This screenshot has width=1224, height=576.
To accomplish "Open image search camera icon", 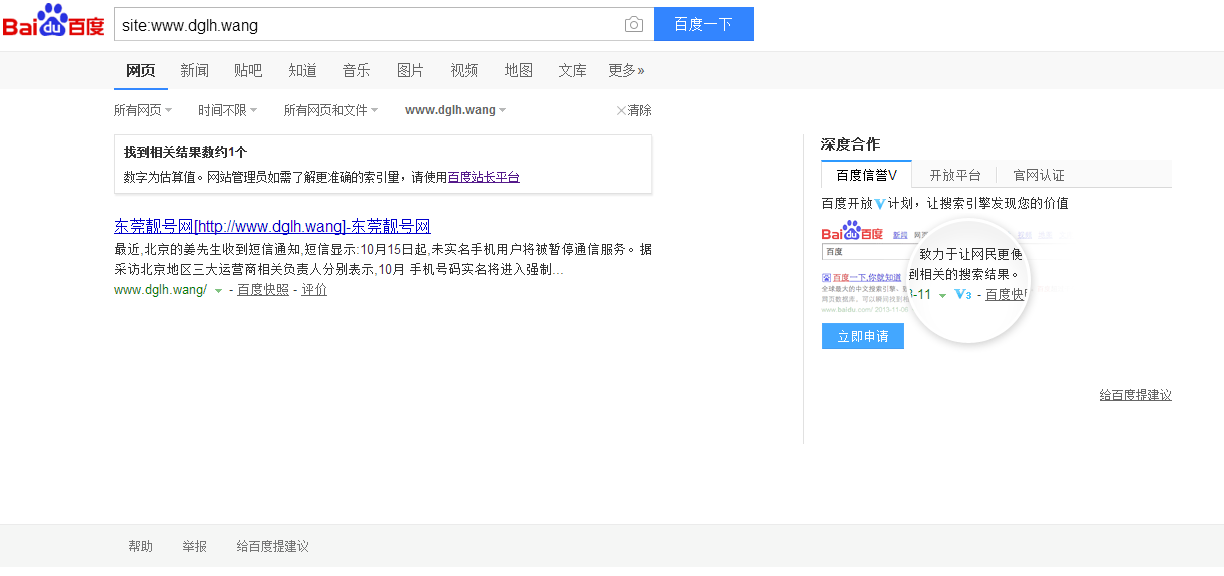I will click(x=633, y=24).
